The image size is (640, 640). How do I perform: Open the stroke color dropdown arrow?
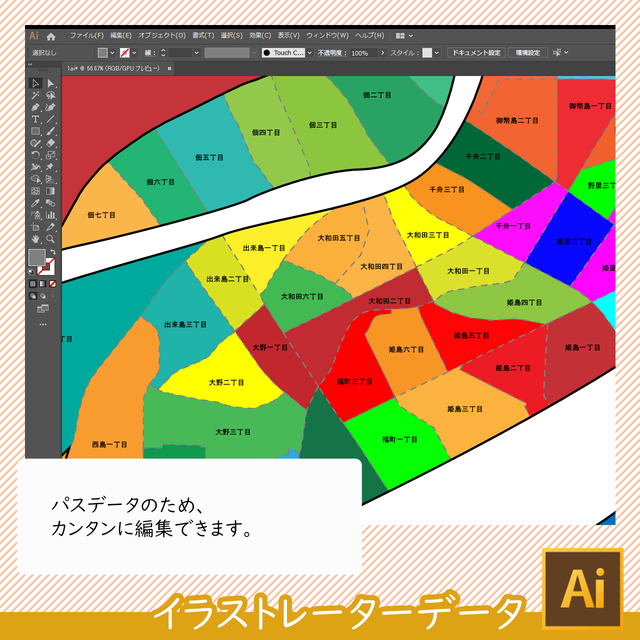pyautogui.click(x=134, y=53)
